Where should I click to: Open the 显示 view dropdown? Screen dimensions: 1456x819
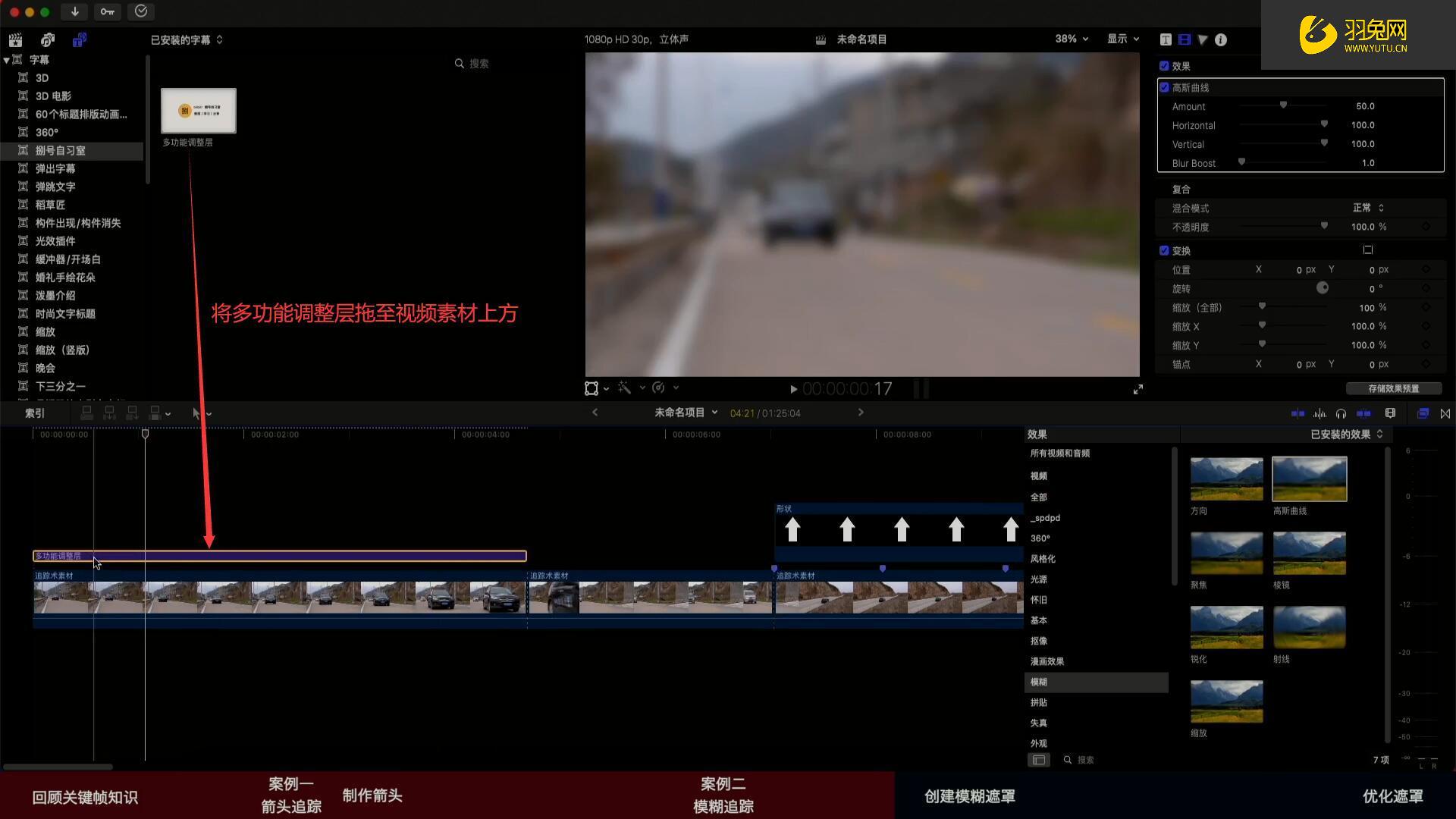1123,39
